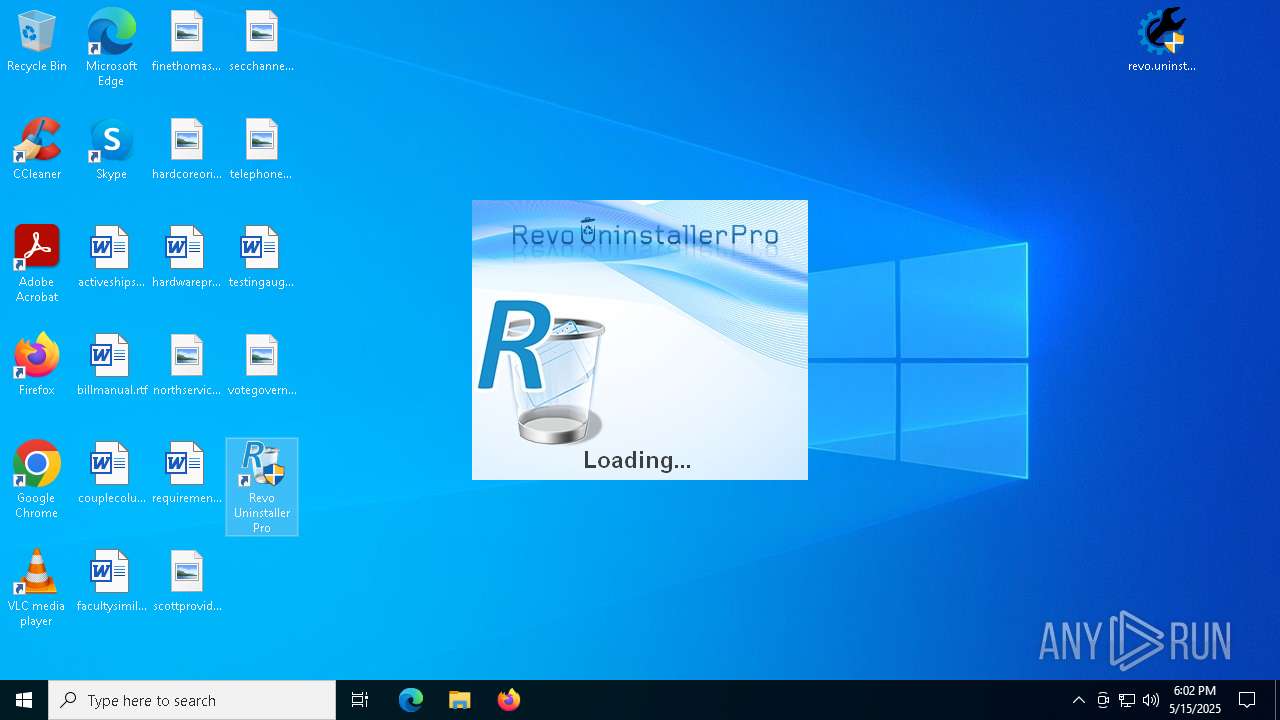This screenshot has width=1280, height=720.
Task: Select the secchanne image file
Action: (261, 42)
